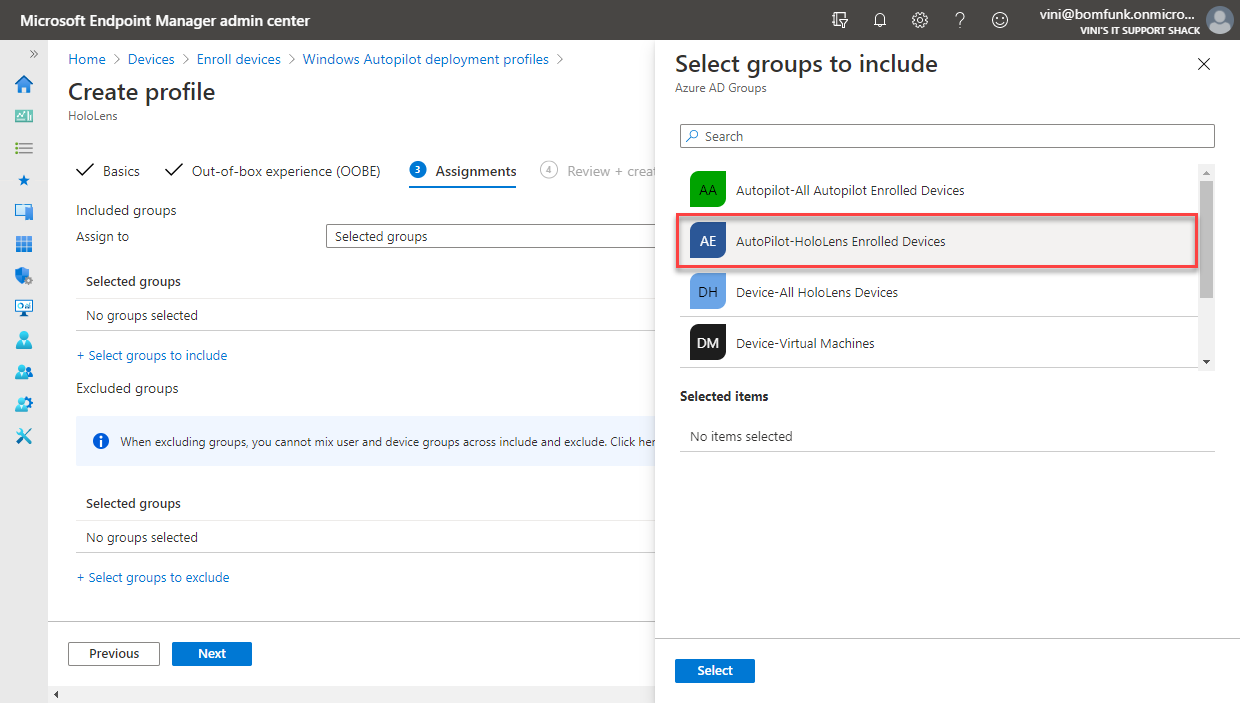
Task: Click the Devices breadcrumb link
Action: tap(151, 59)
